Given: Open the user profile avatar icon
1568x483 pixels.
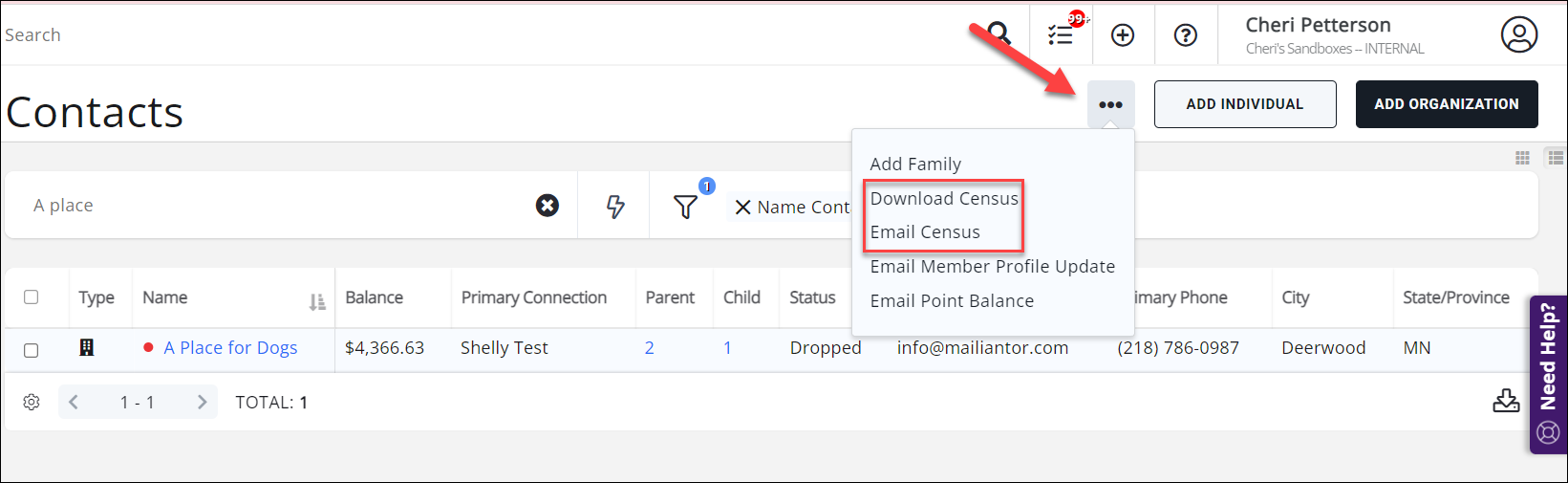Looking at the screenshot, I should coord(1518,35).
